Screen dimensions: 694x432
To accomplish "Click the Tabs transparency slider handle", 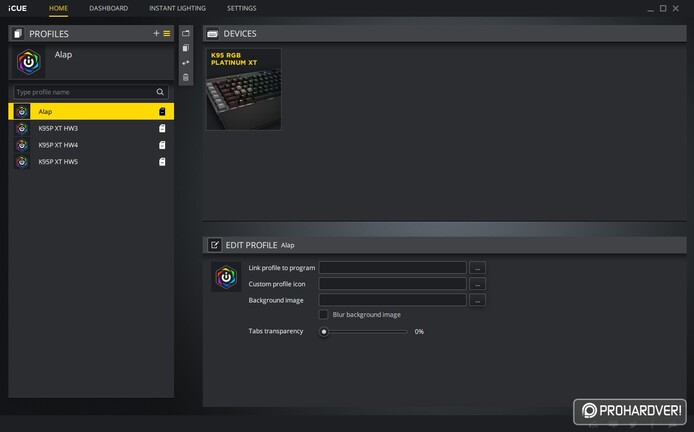I will (324, 332).
